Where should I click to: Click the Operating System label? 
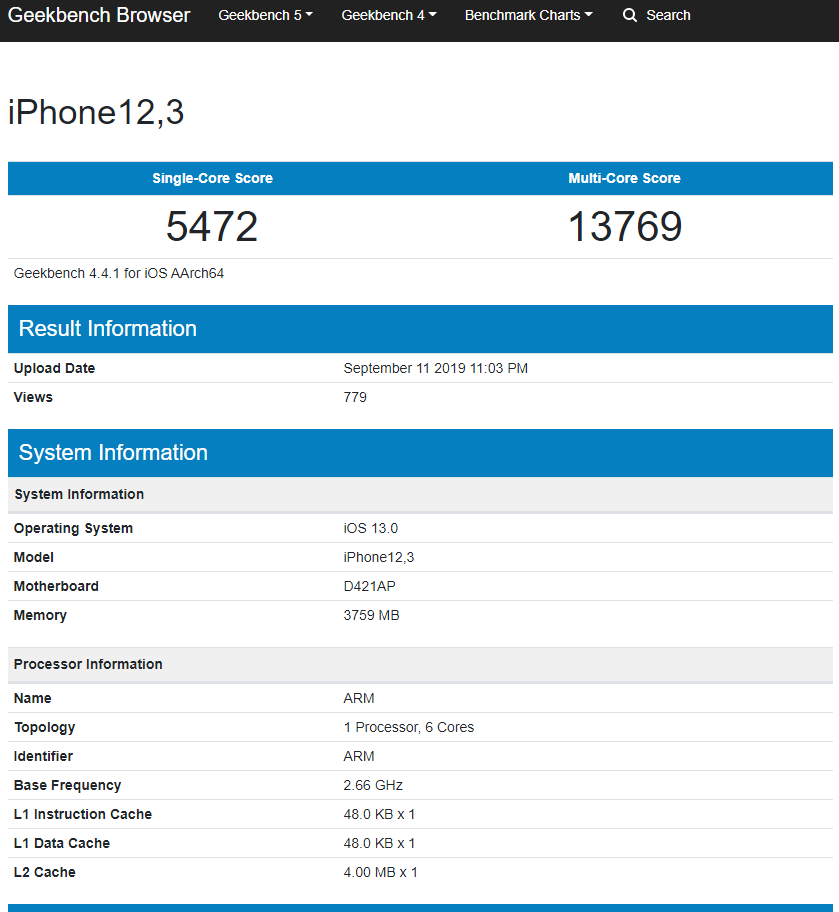[x=73, y=528]
